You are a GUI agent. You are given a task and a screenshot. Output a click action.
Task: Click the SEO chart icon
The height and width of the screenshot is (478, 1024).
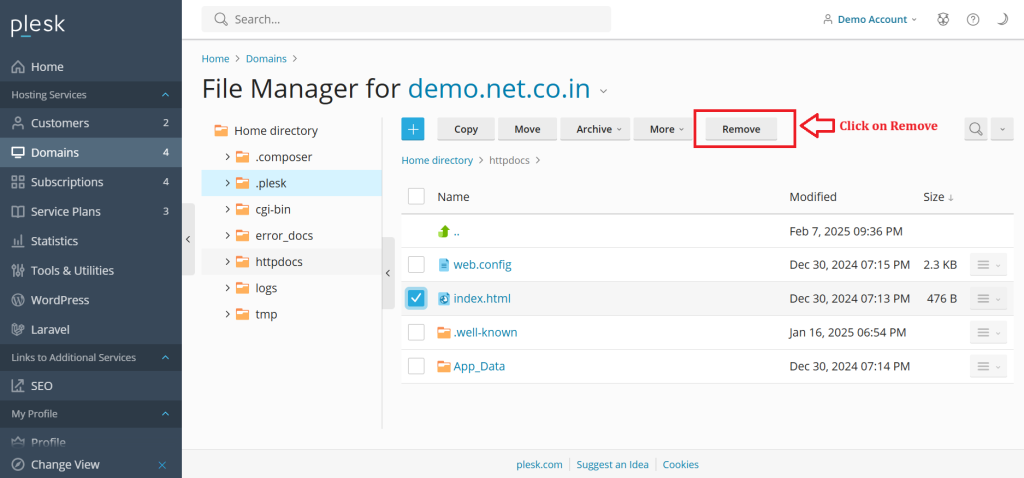point(18,386)
